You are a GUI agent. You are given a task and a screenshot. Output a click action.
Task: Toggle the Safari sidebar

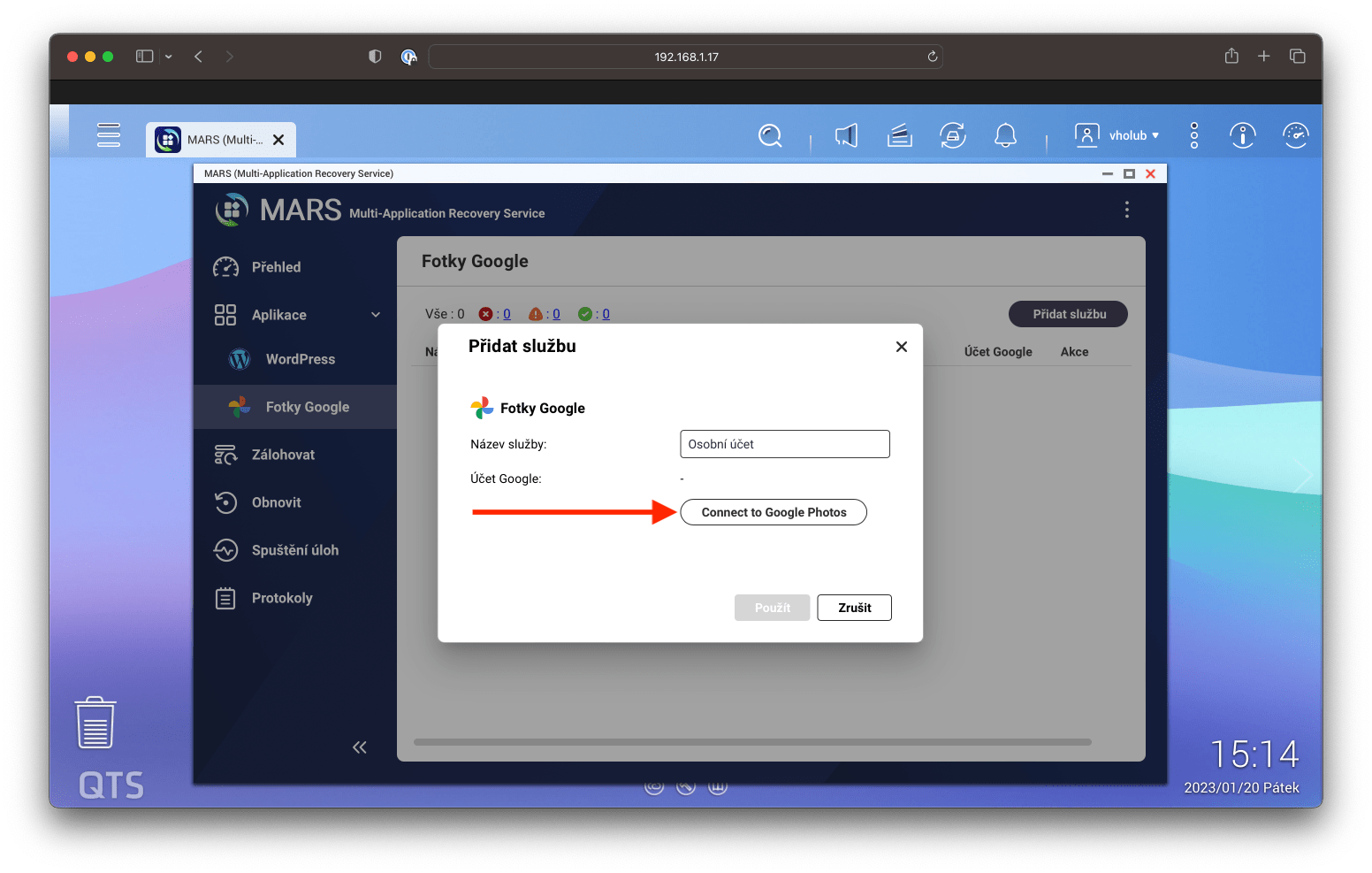pos(145,57)
